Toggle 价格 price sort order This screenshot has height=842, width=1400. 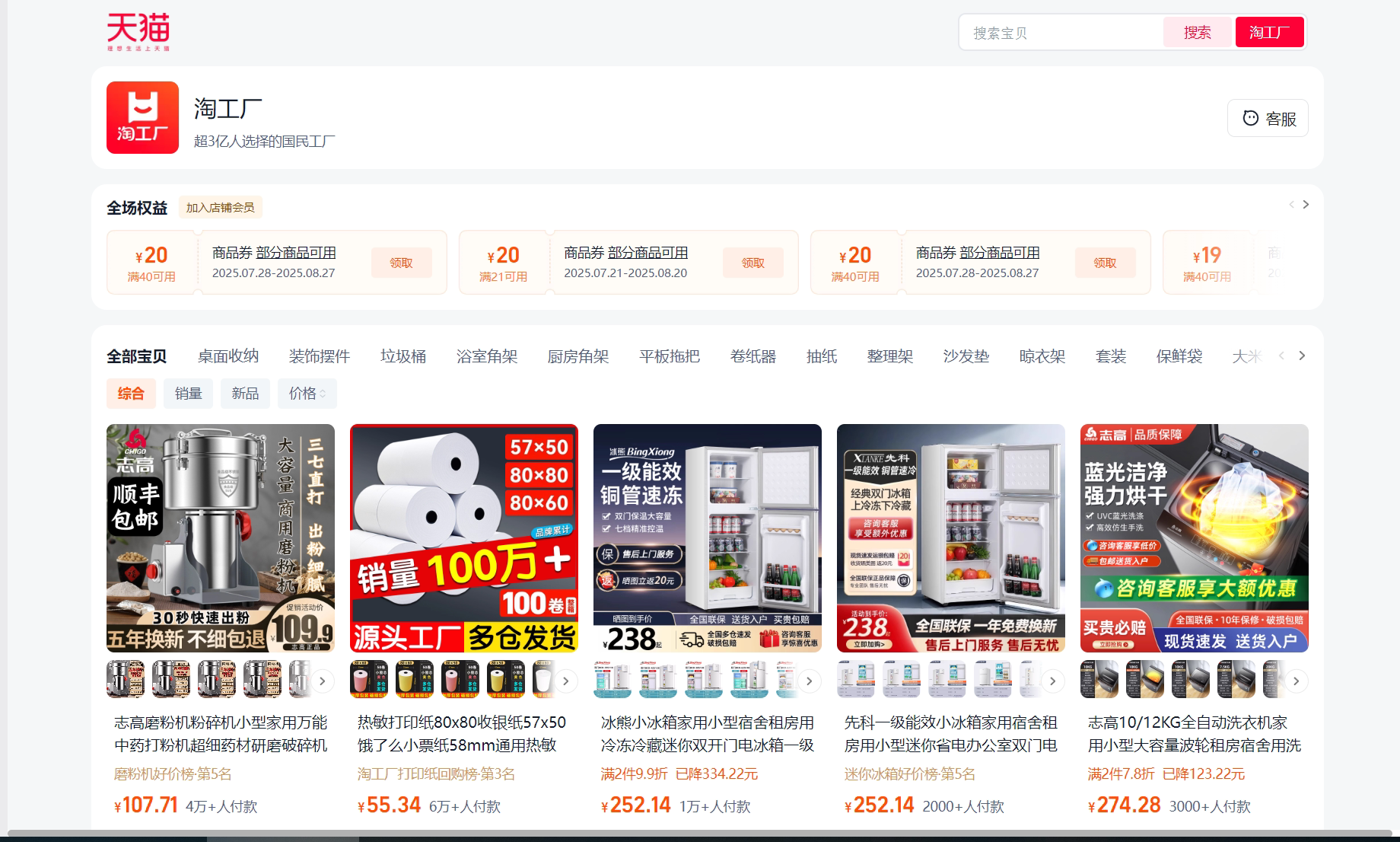[x=307, y=394]
